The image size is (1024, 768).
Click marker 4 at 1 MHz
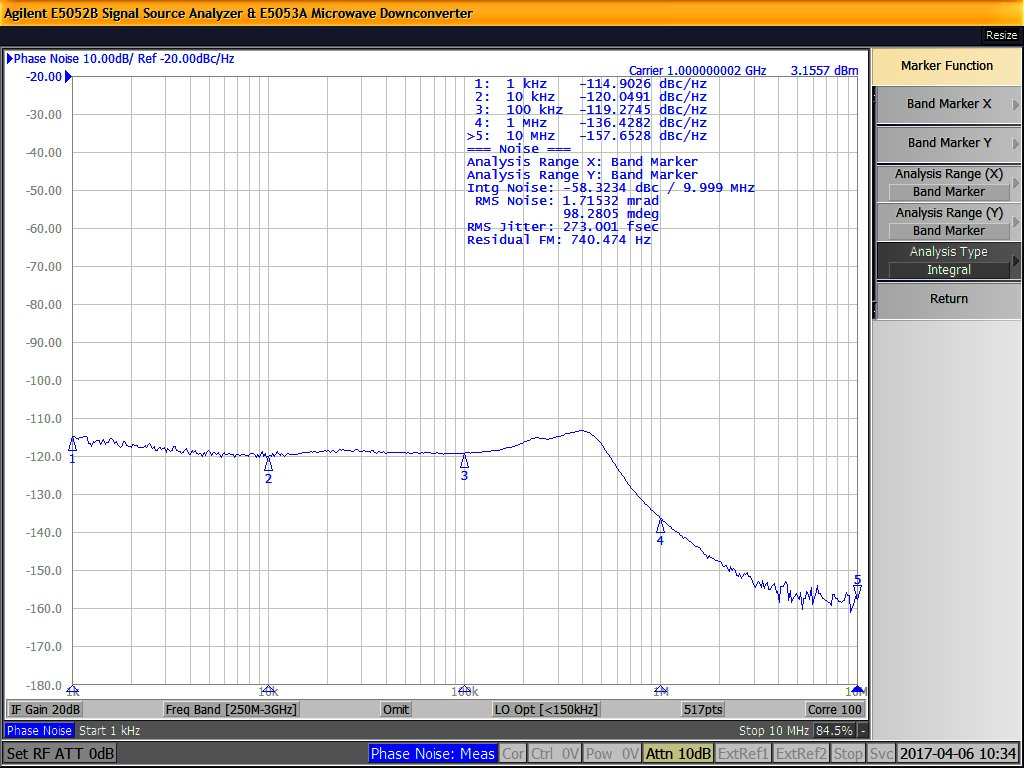click(660, 526)
